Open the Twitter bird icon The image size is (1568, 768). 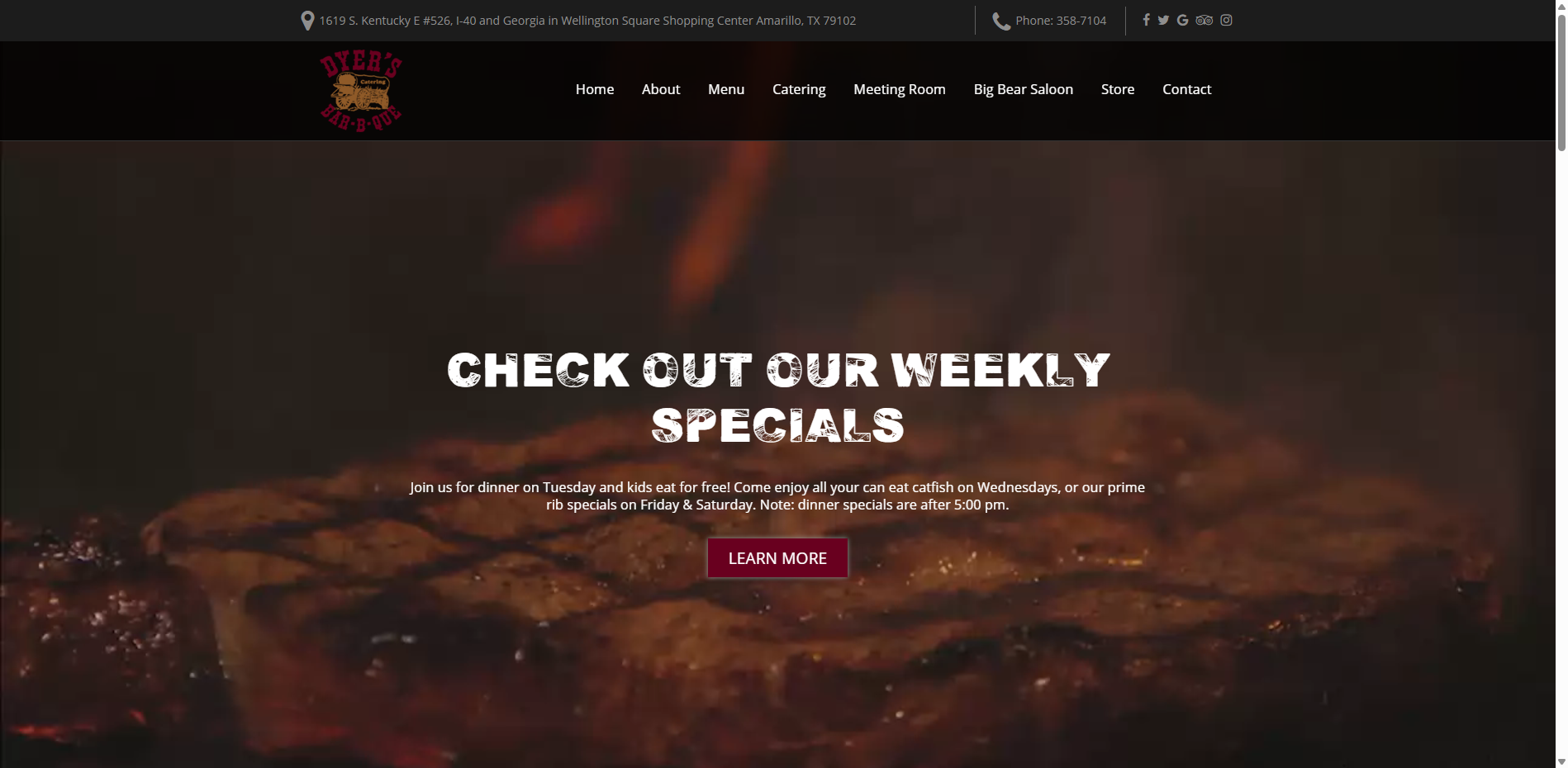1163,20
